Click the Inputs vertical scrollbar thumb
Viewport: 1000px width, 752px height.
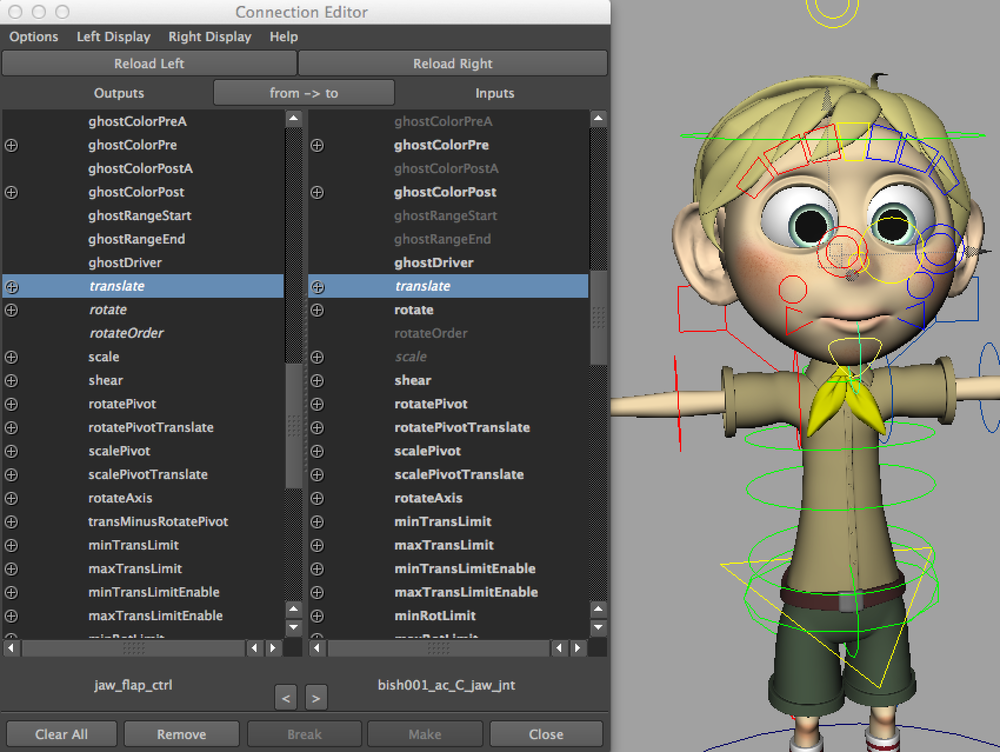tap(598, 318)
